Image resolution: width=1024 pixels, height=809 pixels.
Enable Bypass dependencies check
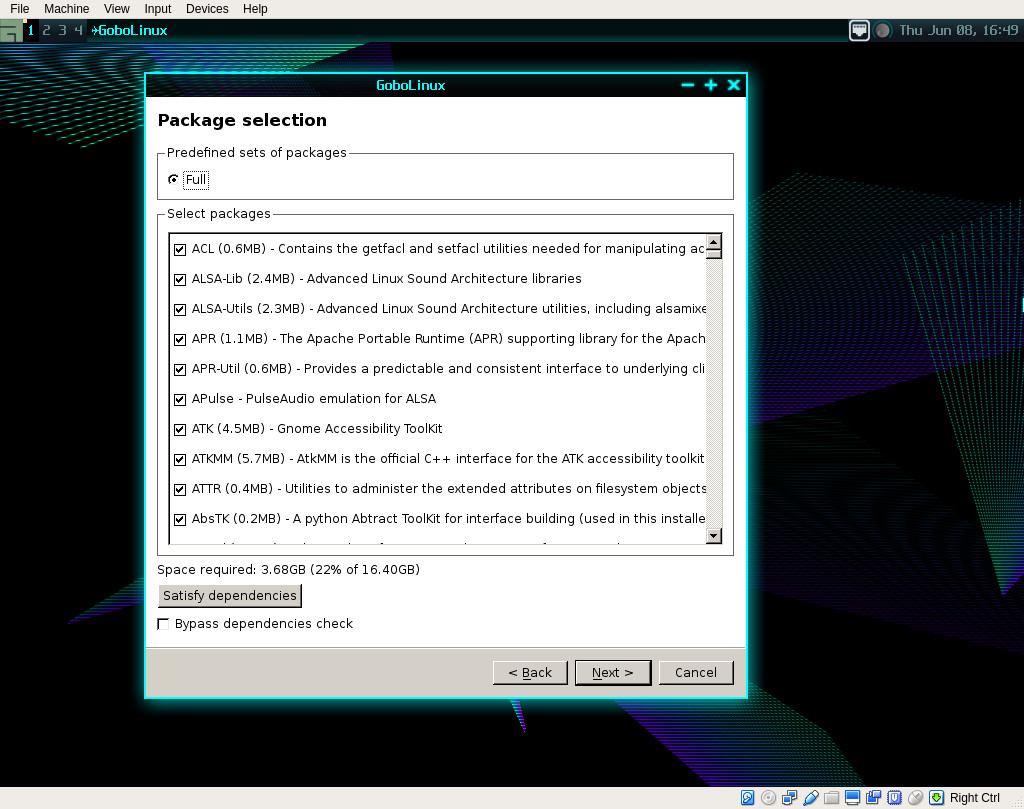[x=164, y=624]
